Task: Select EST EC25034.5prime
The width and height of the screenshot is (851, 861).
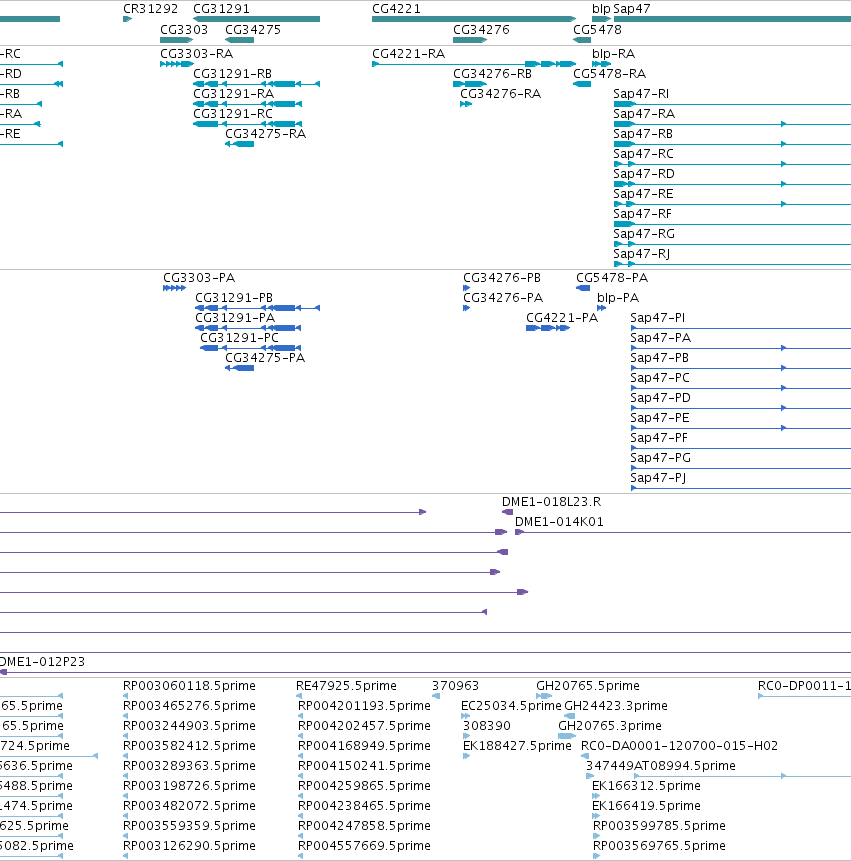Action: click(511, 706)
